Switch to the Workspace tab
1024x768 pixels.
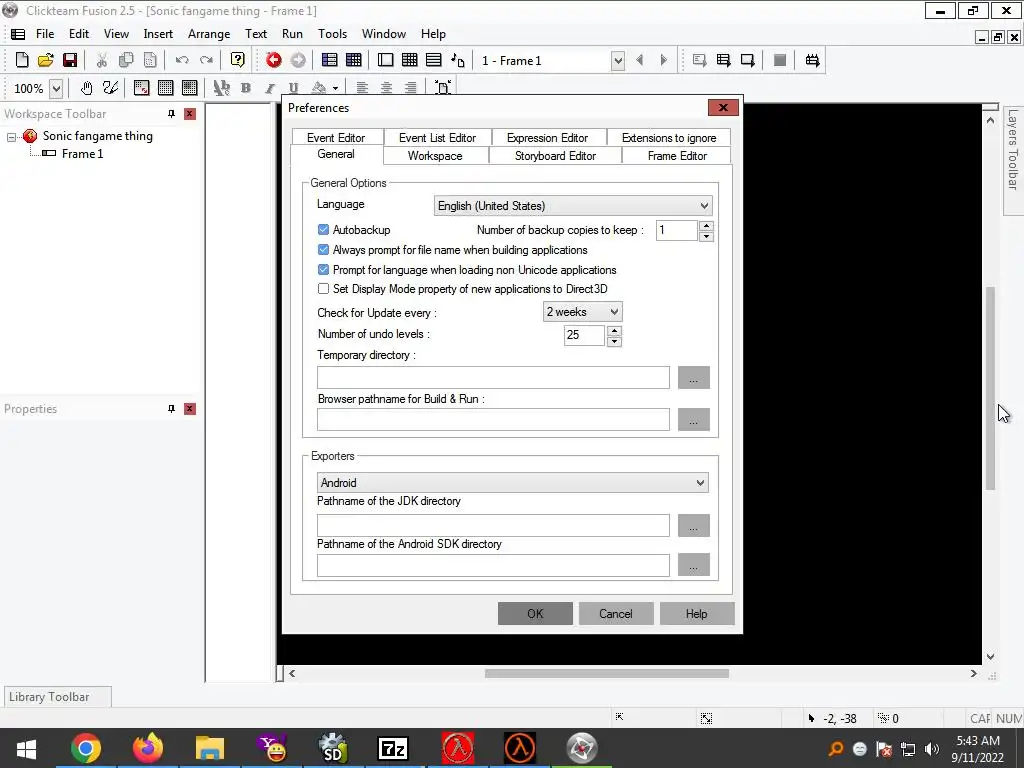pyautogui.click(x=435, y=155)
